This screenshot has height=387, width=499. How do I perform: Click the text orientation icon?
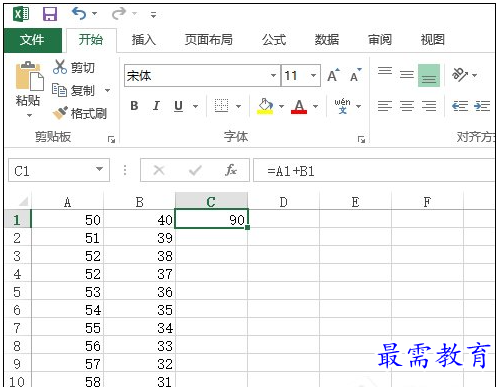460,75
